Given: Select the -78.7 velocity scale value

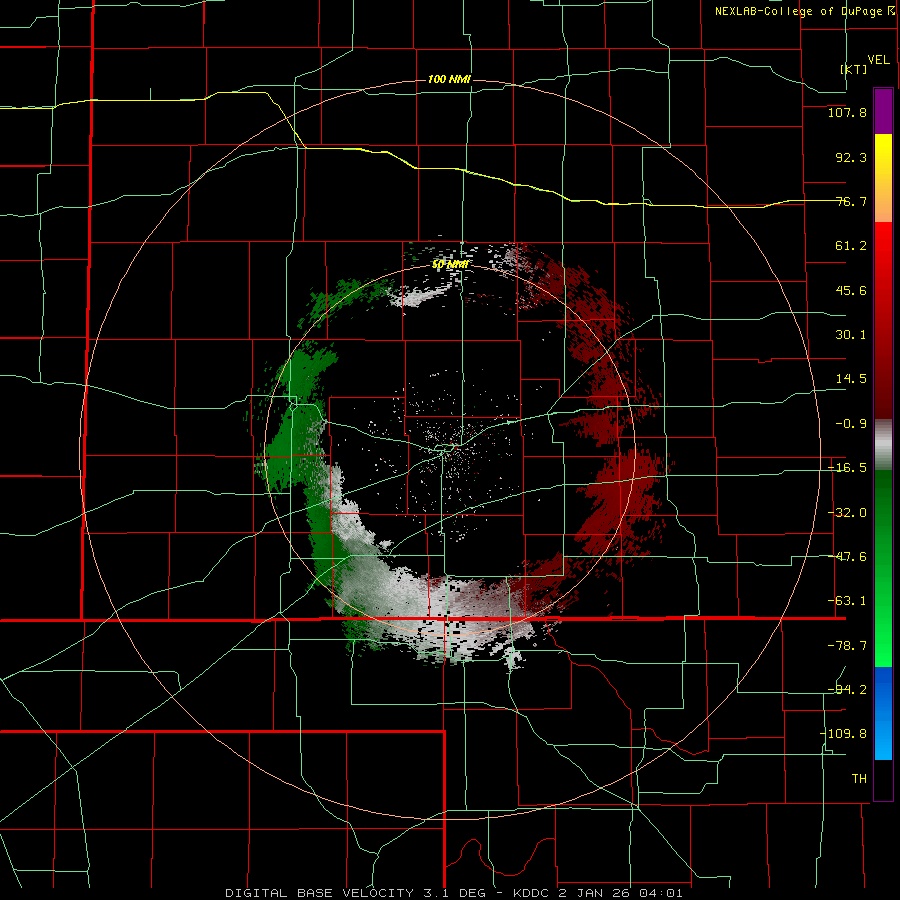Looking at the screenshot, I should [x=847, y=646].
